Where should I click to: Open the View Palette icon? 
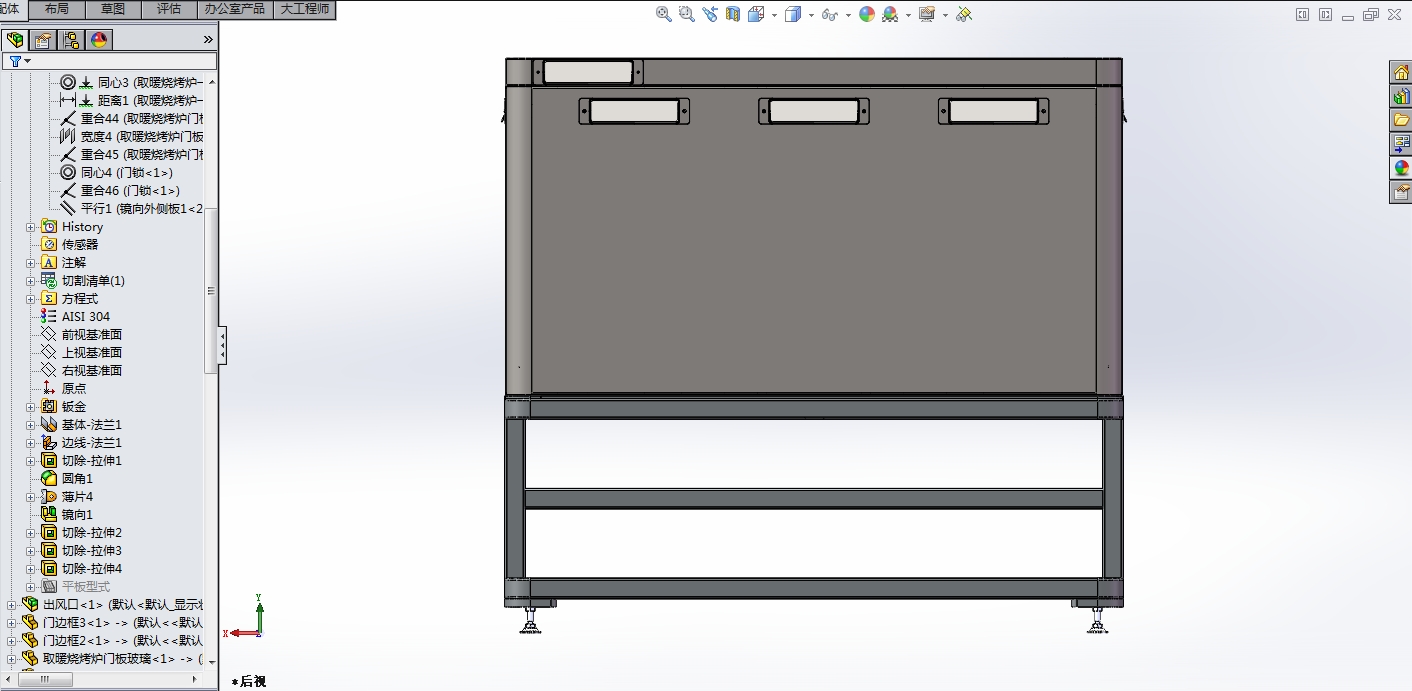1401,144
